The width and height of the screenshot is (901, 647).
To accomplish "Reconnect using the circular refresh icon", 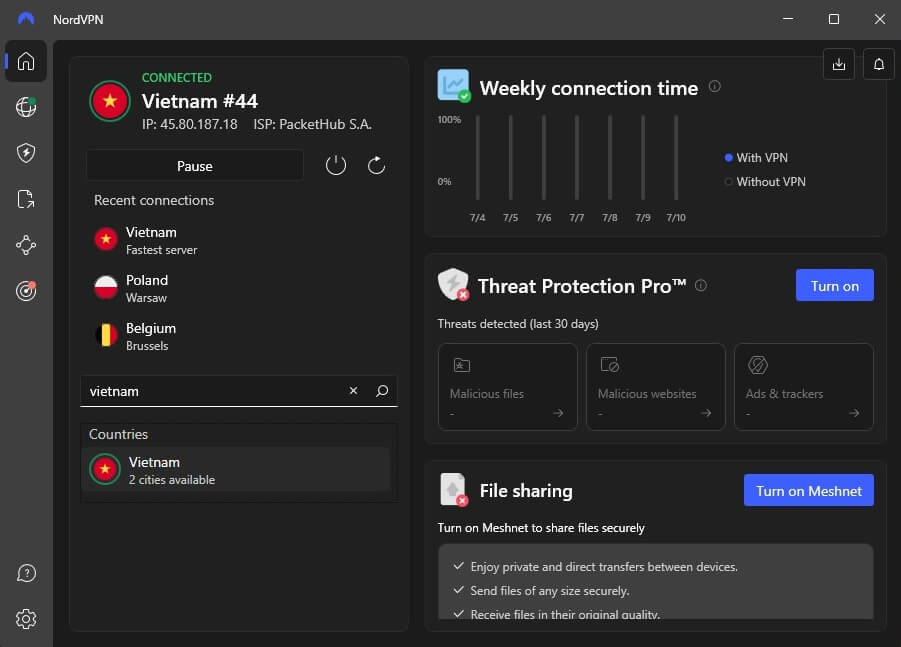I will coord(376,165).
